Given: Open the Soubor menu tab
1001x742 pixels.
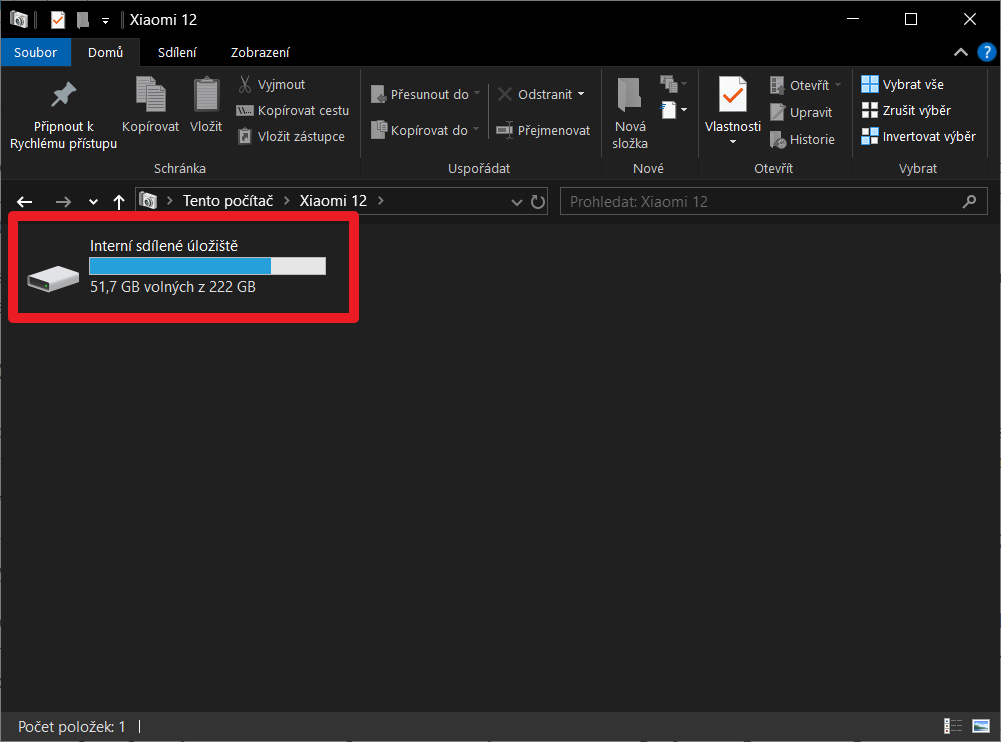Looking at the screenshot, I should tap(36, 52).
